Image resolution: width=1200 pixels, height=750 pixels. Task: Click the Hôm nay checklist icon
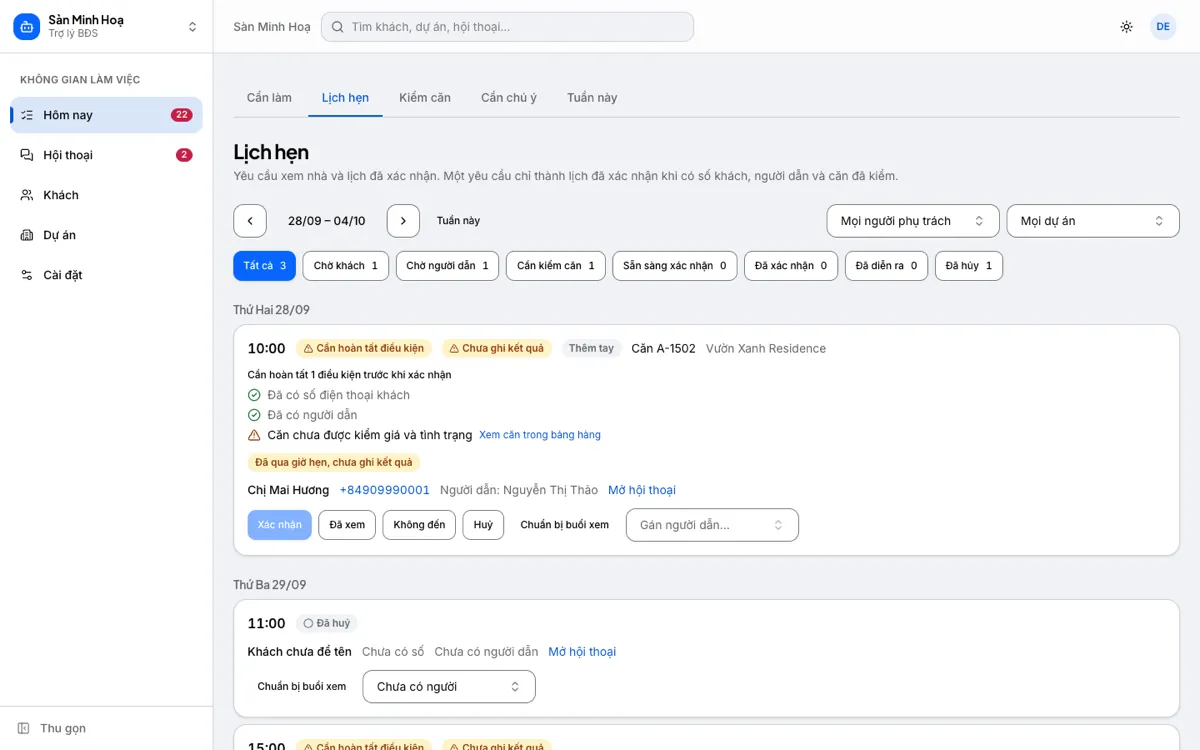tap(27, 115)
